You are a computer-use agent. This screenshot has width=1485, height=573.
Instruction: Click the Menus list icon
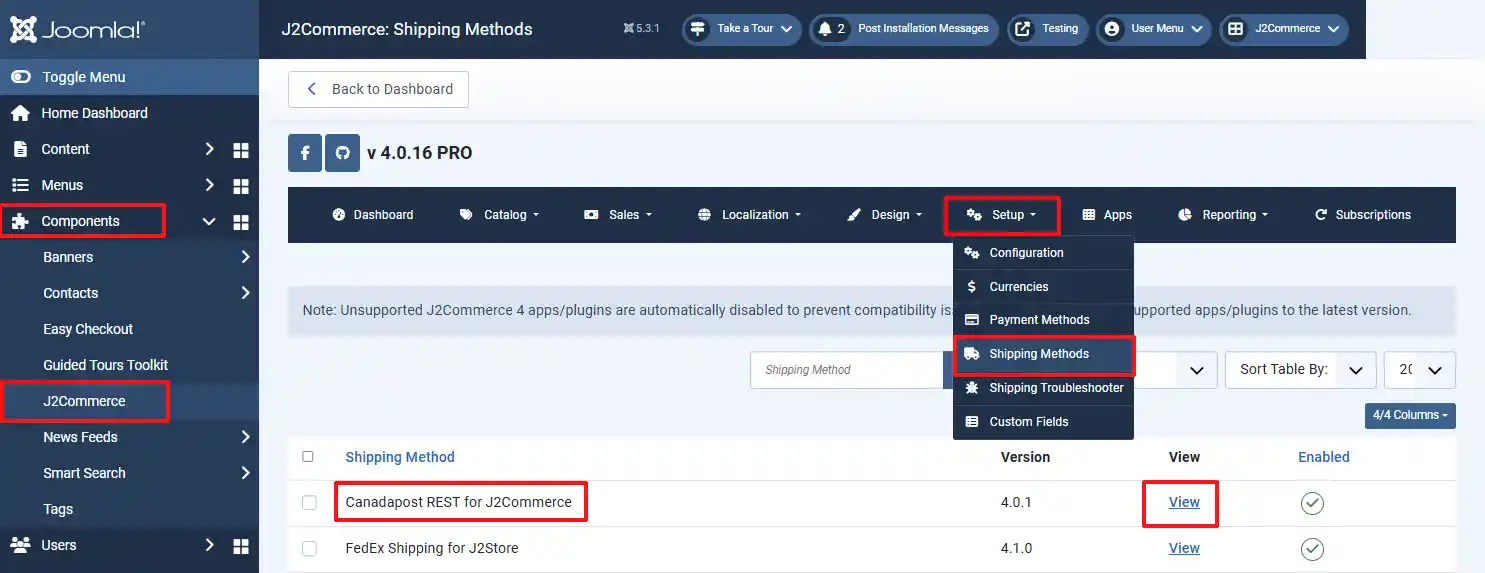coord(20,185)
